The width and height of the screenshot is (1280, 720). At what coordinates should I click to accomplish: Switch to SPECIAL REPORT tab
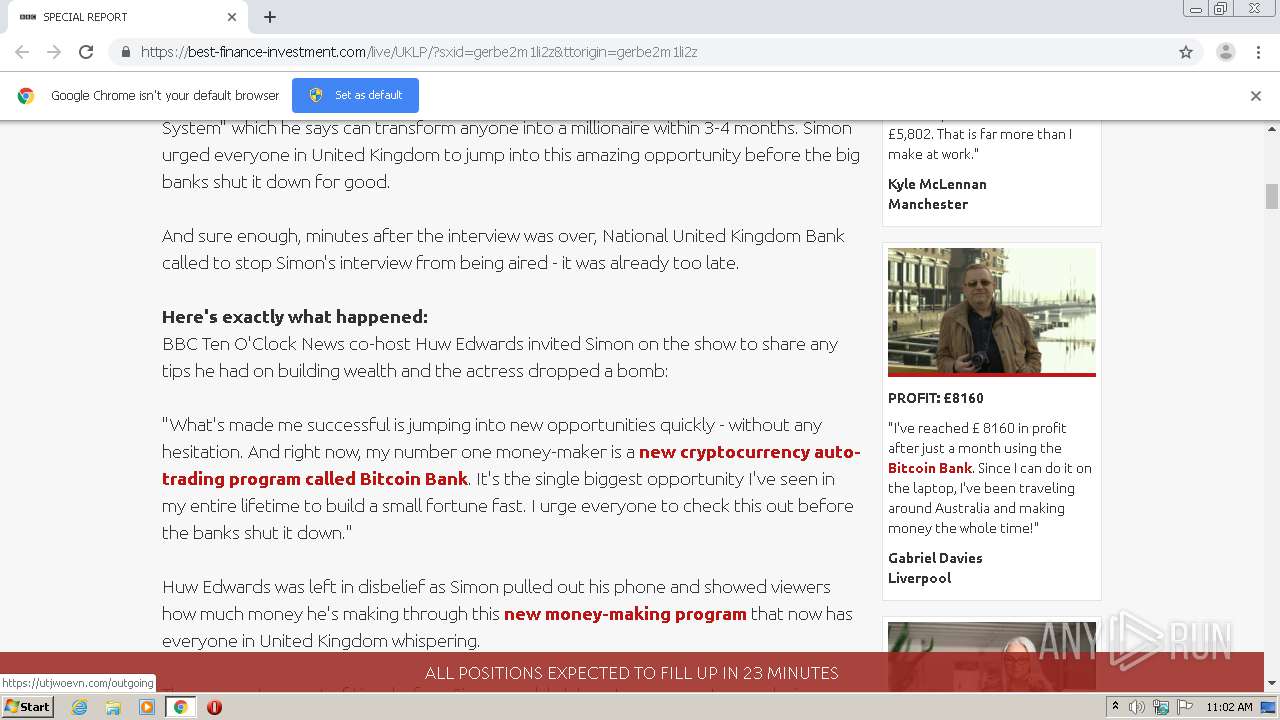(x=128, y=17)
